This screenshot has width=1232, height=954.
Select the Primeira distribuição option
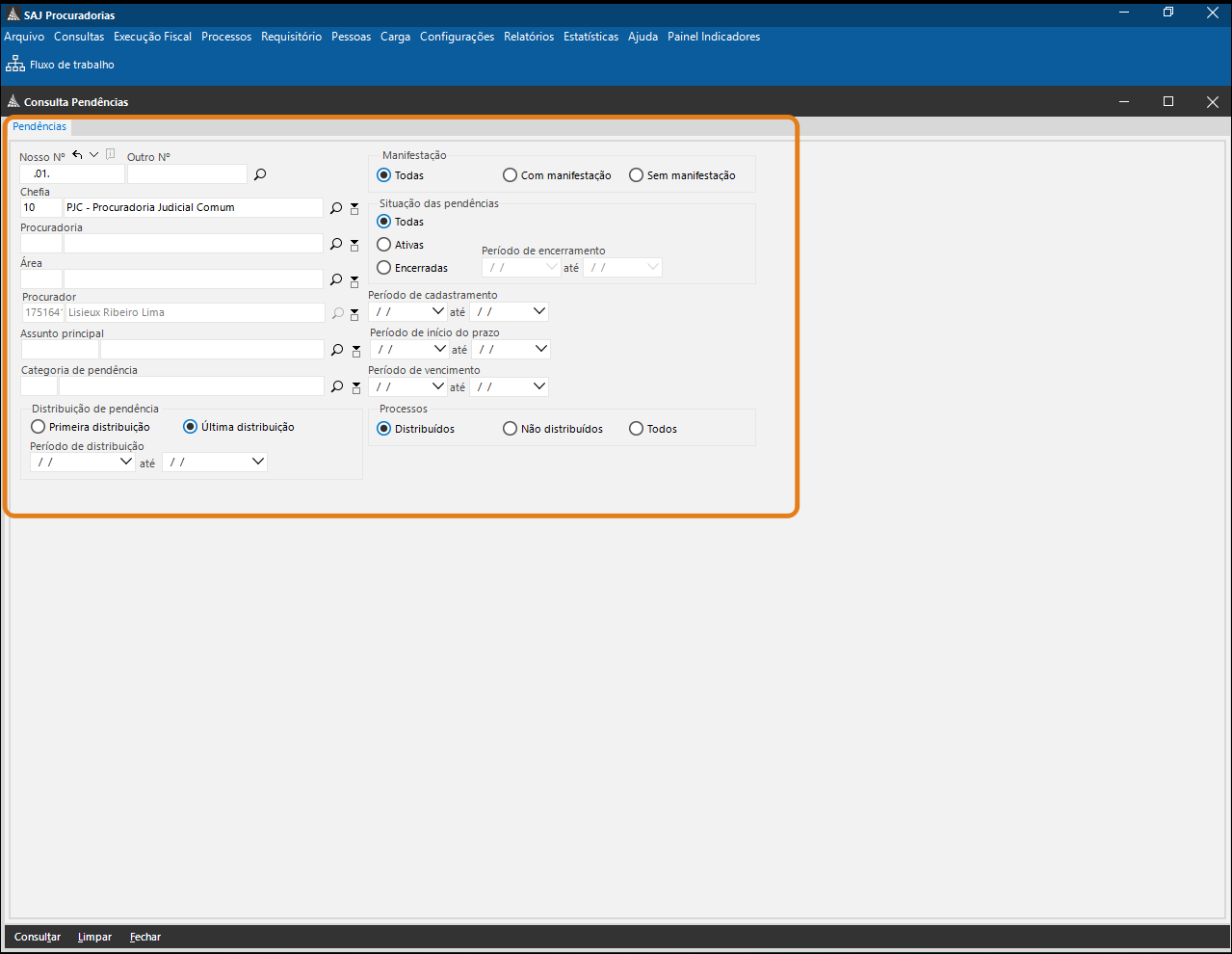39,427
